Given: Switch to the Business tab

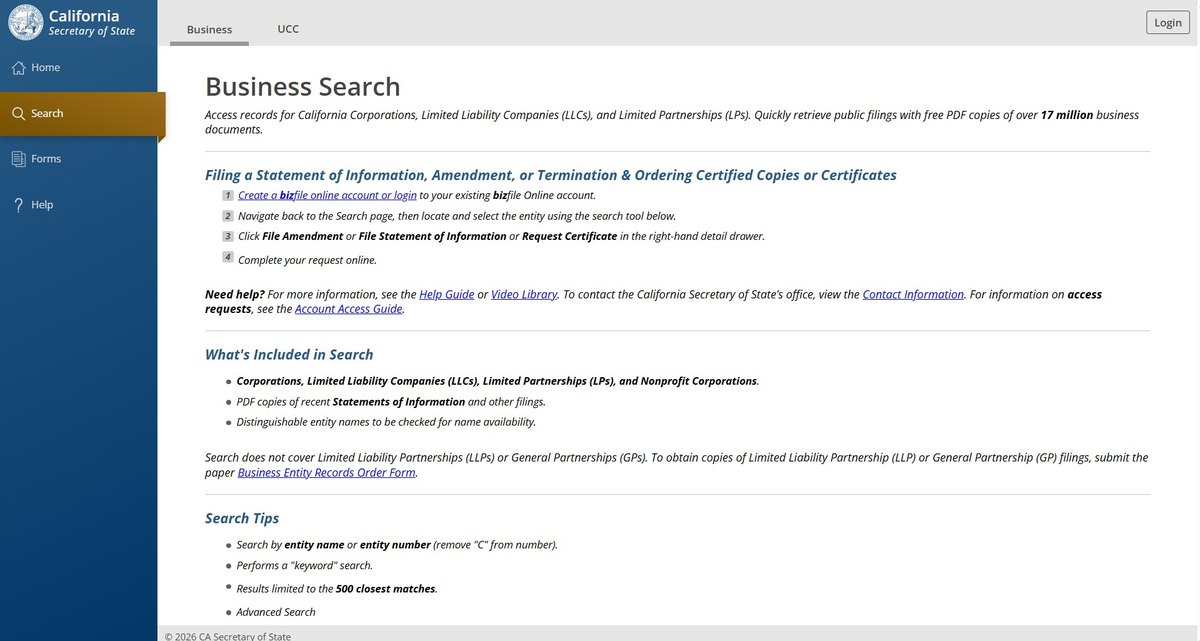Looking at the screenshot, I should coord(209,29).
